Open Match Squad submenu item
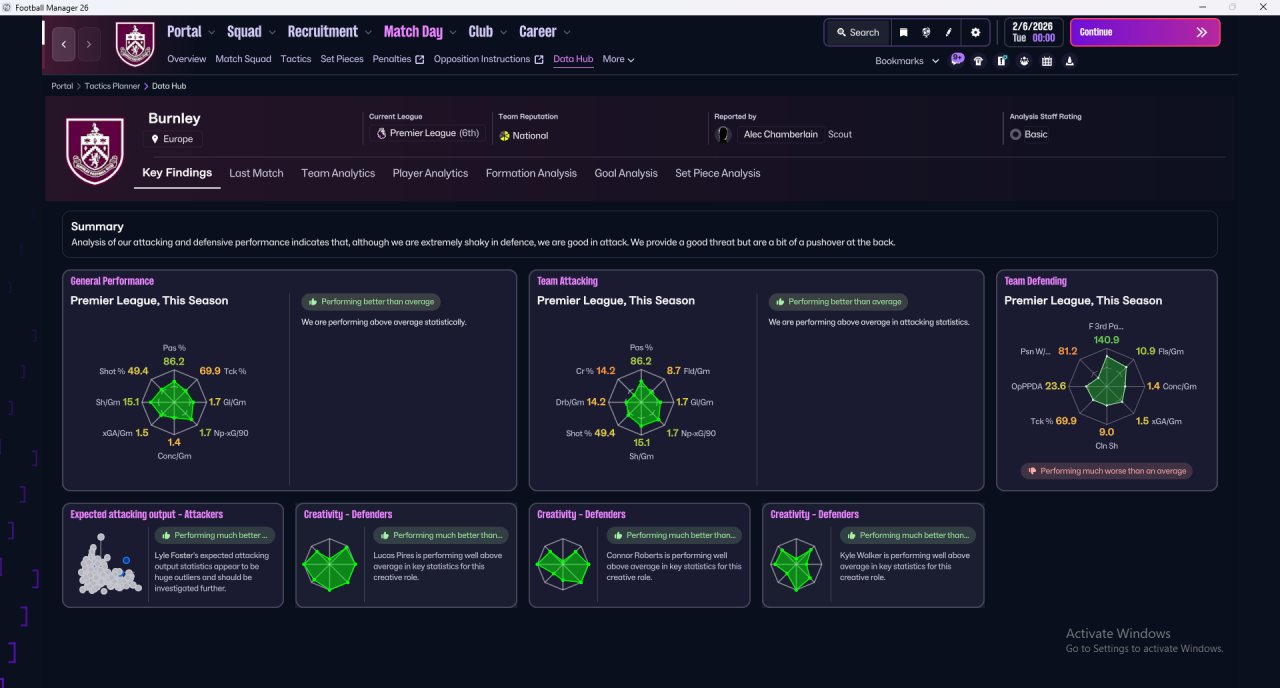 coord(243,59)
